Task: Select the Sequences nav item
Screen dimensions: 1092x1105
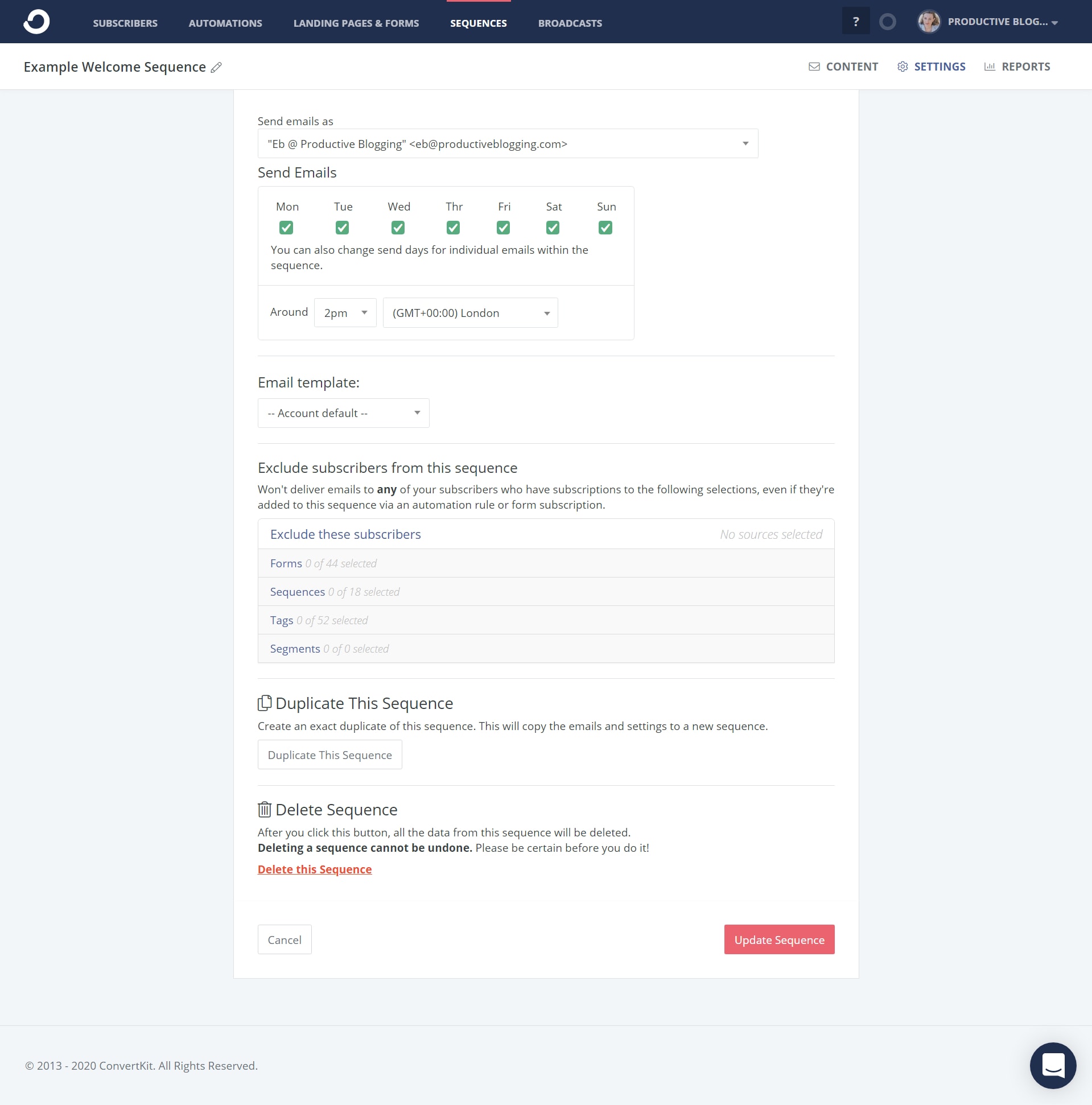Action: coord(478,23)
